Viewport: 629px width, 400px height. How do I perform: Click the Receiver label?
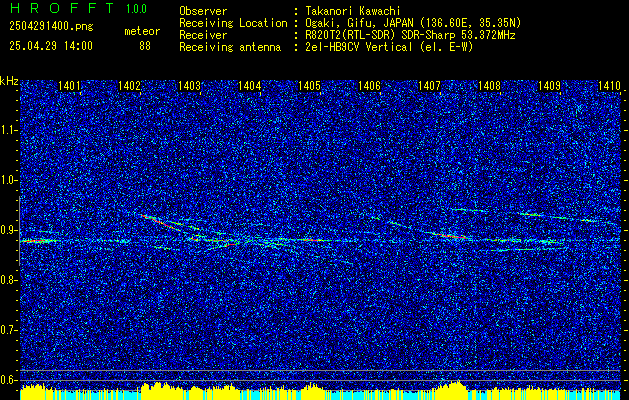[x=203, y=35]
